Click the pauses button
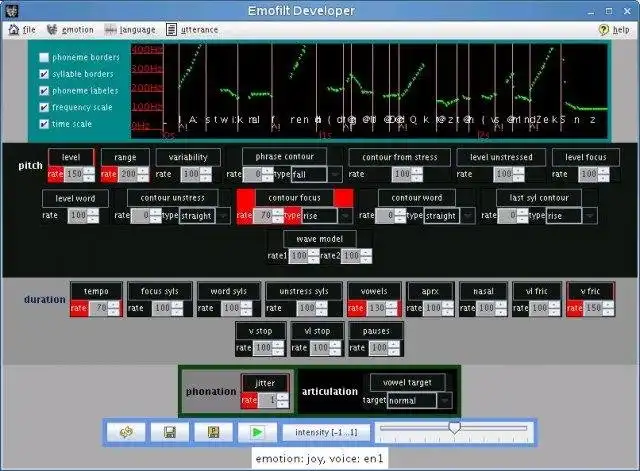The width and height of the screenshot is (640, 471). pyautogui.click(x=376, y=331)
